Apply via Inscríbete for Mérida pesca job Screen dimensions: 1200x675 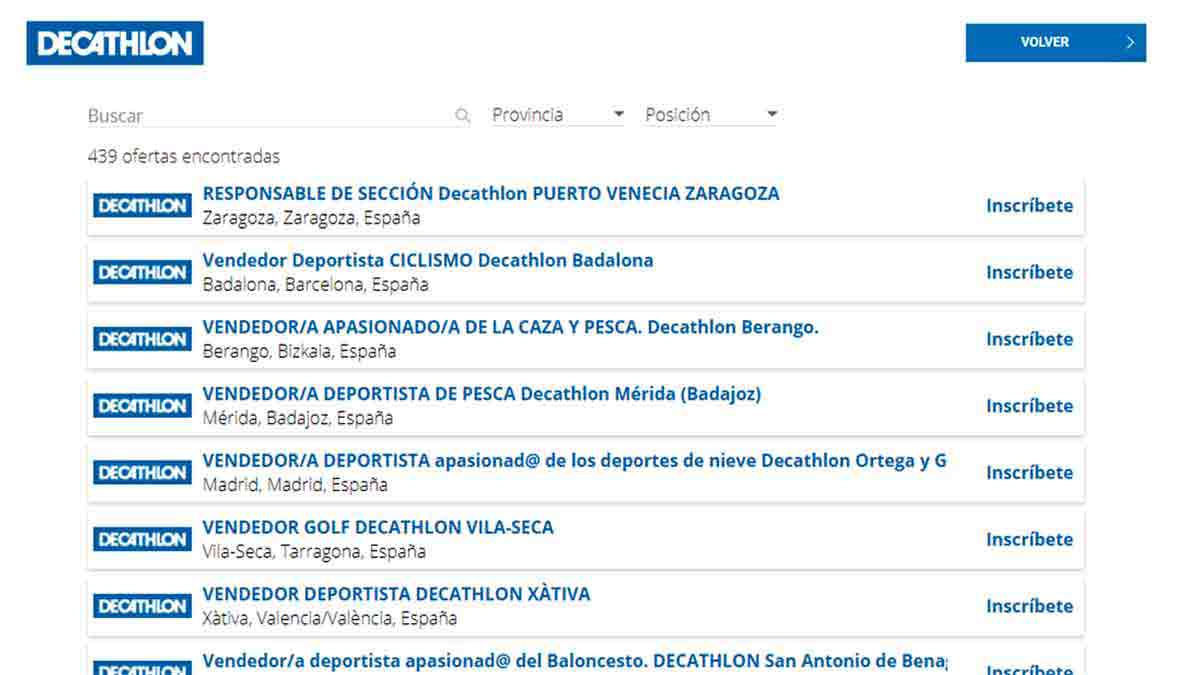pyautogui.click(x=1029, y=406)
